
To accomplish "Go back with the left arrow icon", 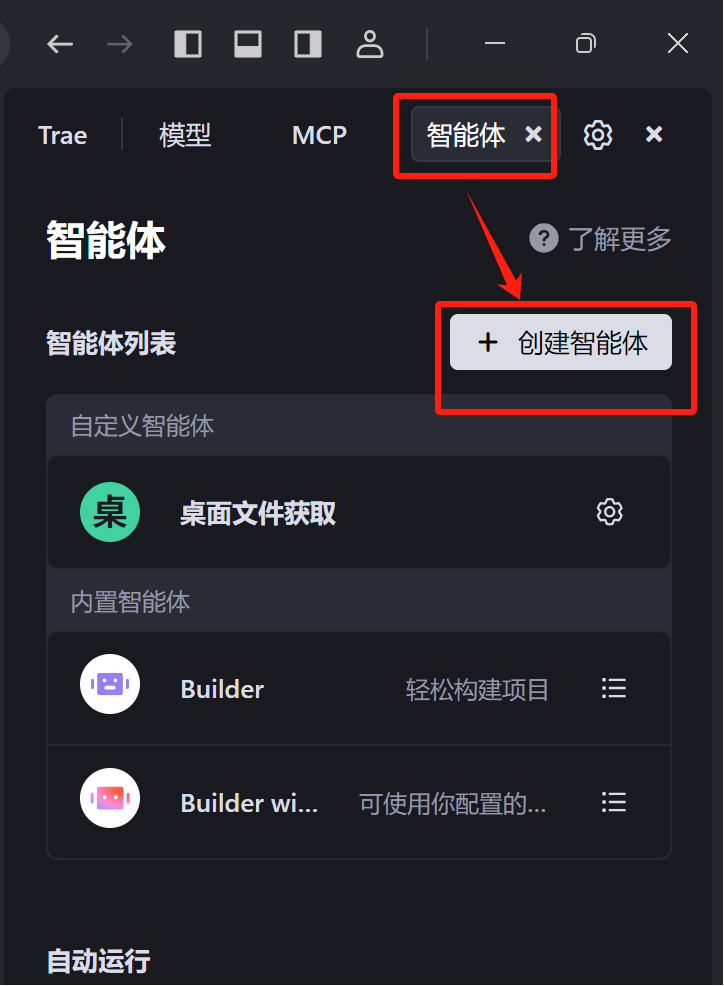I will (x=60, y=44).
